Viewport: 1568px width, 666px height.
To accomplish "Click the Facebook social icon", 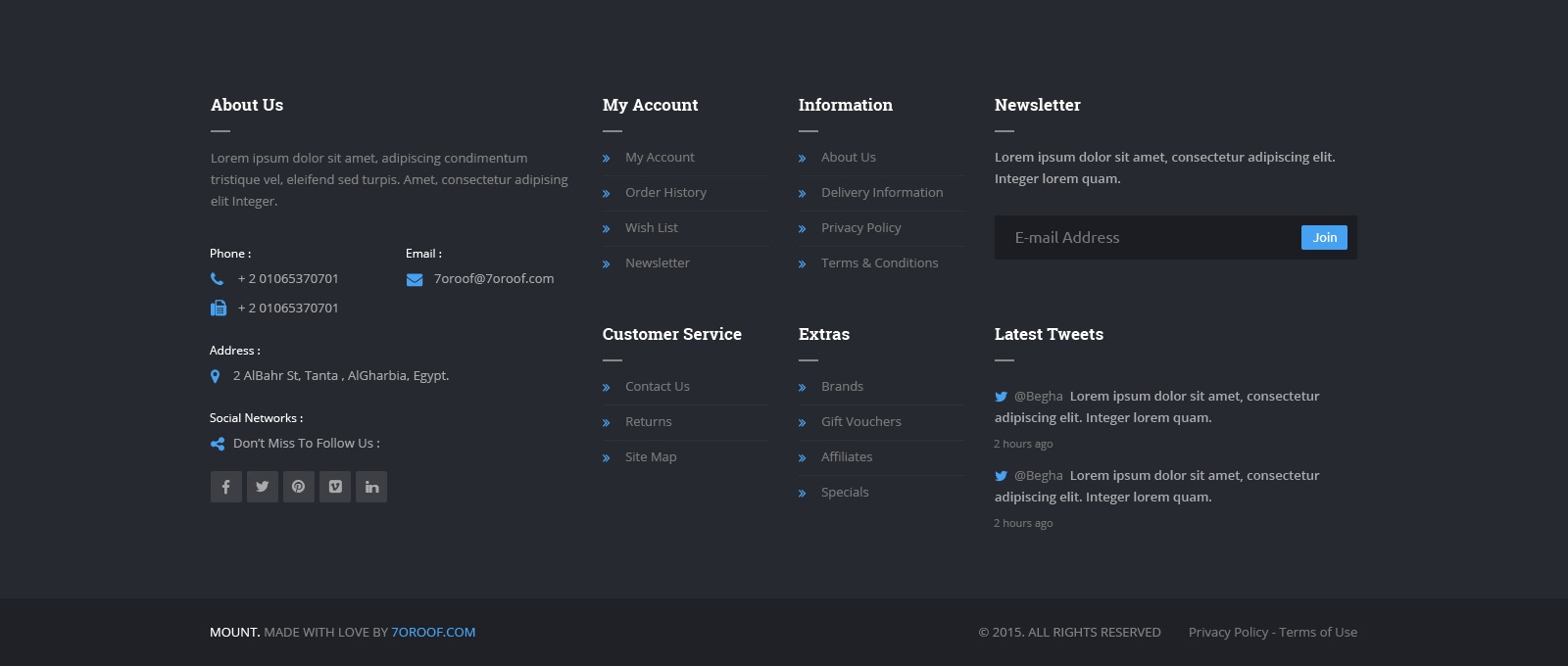I will coord(225,487).
